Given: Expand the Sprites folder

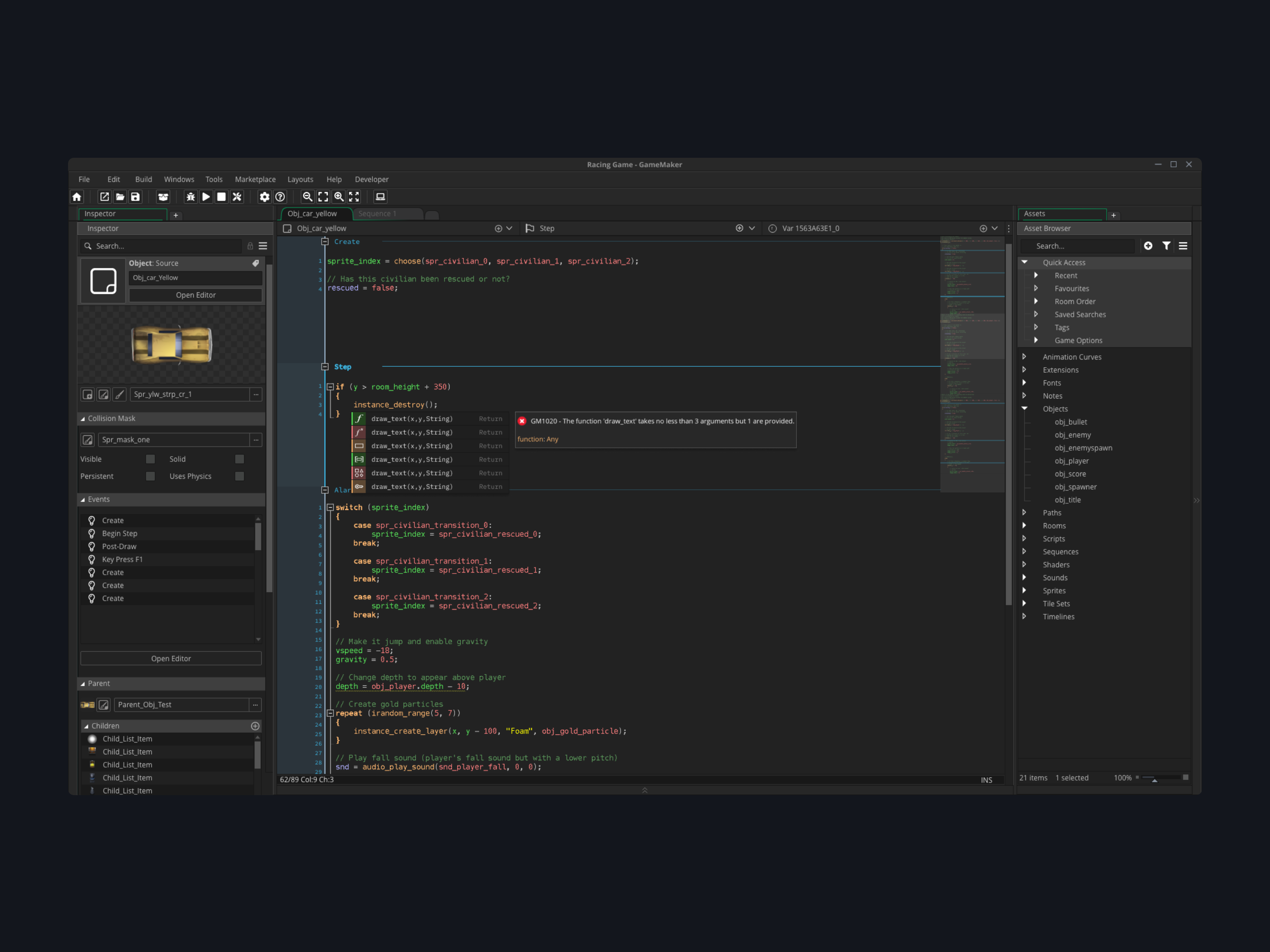Looking at the screenshot, I should pos(1024,591).
